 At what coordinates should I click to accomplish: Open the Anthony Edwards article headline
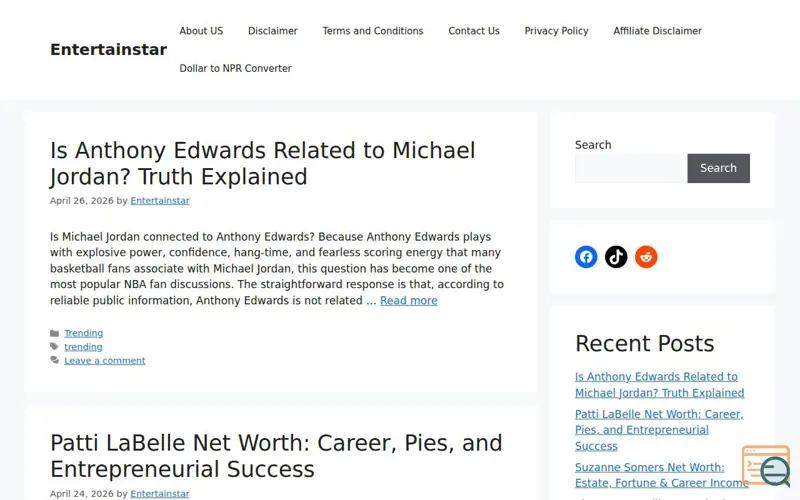(262, 163)
